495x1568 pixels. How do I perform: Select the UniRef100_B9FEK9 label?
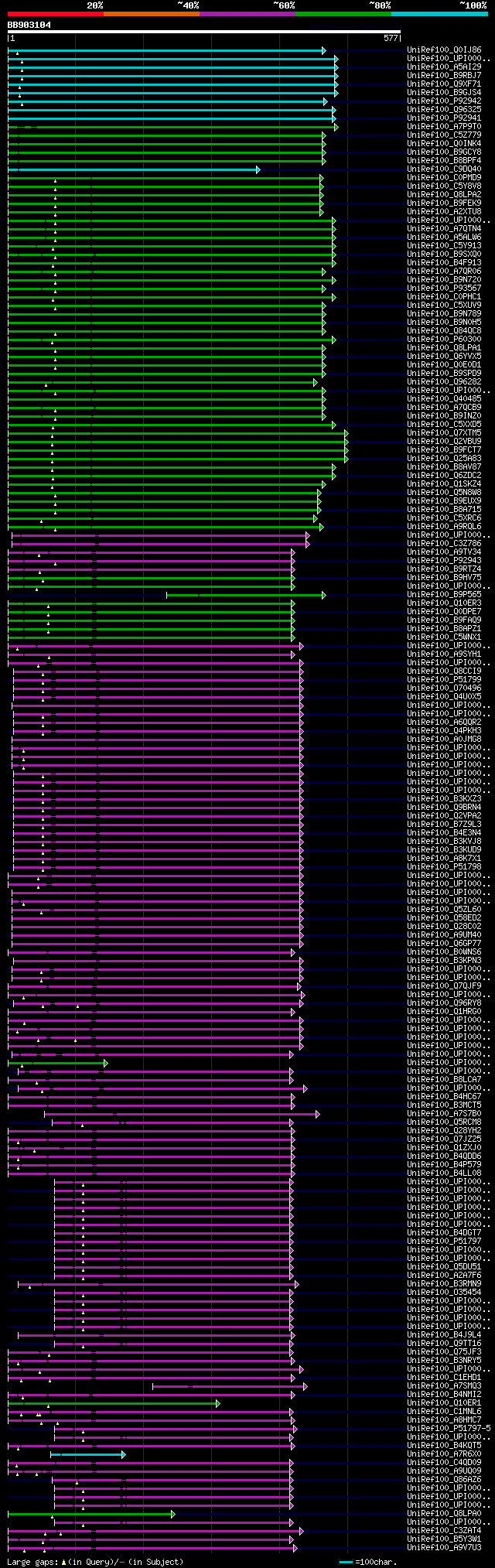(x=444, y=203)
